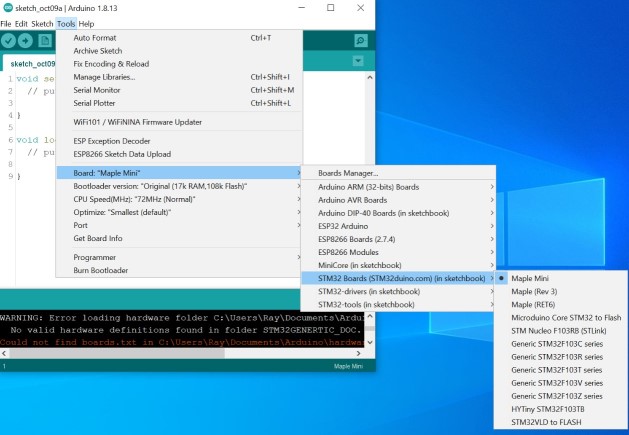Choose Archive Sketch
Screen dimensions: 629x435
[179, 51]
